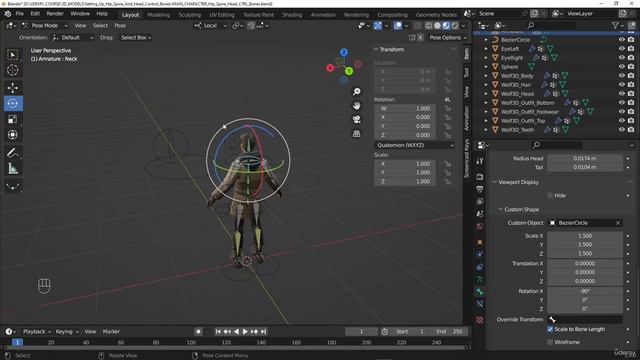The image size is (640, 360).
Task: Click the Scale X custom shape field
Action: pyautogui.click(x=584, y=236)
